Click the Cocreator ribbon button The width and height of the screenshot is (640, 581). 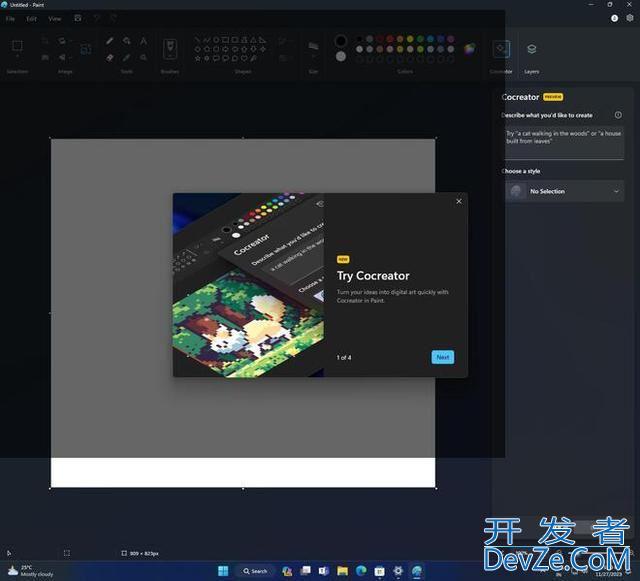pyautogui.click(x=501, y=56)
